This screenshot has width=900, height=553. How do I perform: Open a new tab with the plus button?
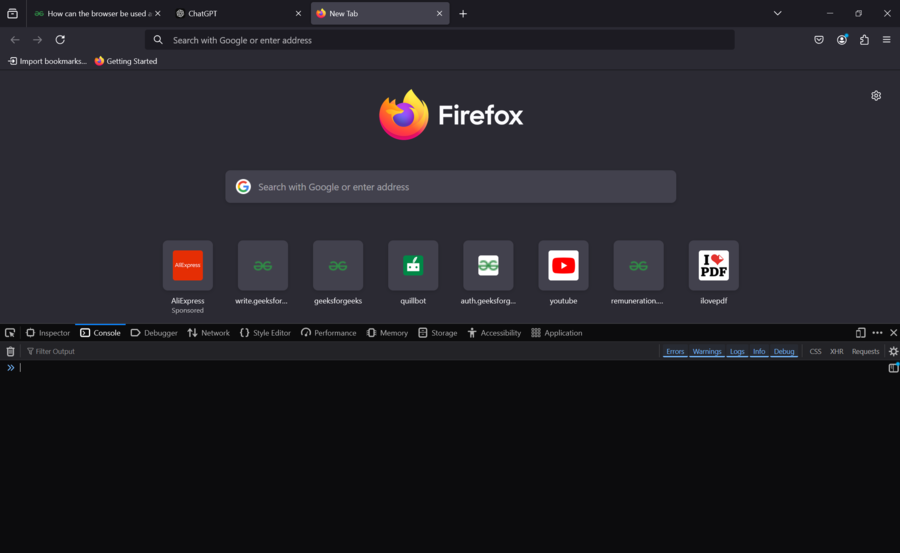click(x=463, y=13)
